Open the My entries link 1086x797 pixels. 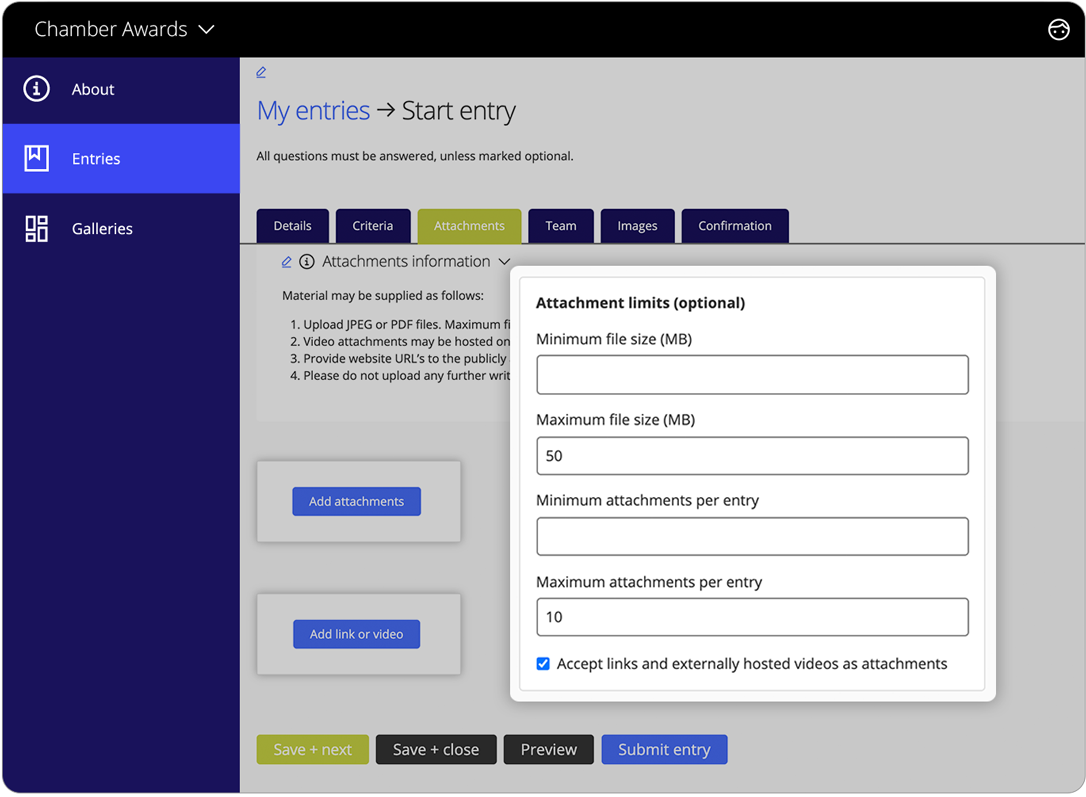coord(313,110)
